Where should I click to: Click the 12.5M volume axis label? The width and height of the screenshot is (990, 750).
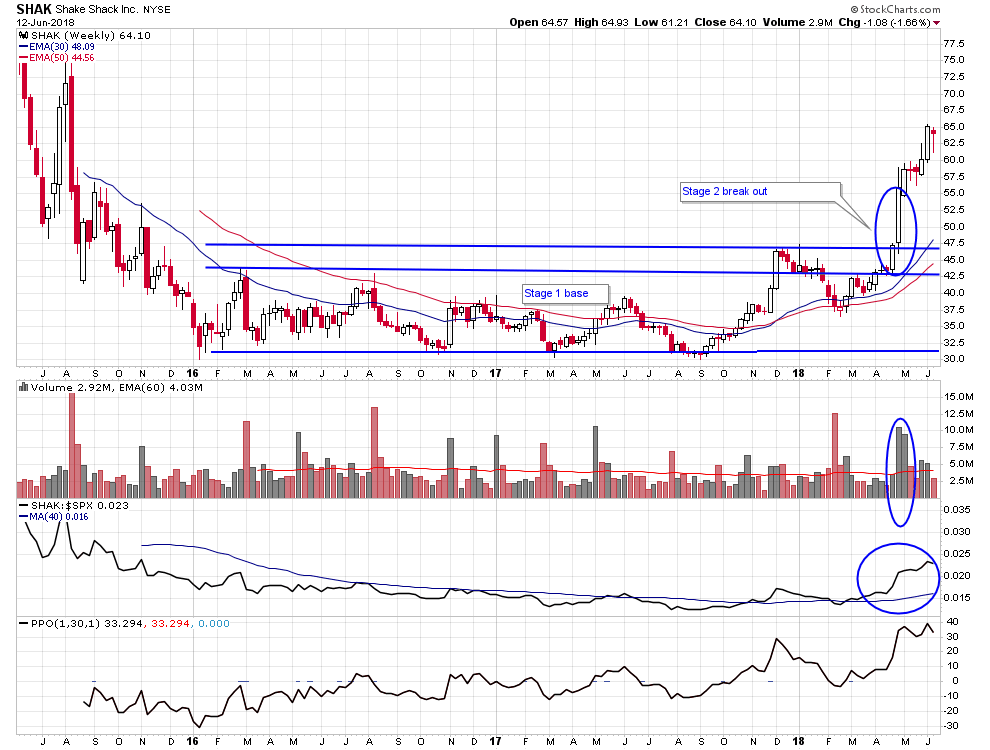[x=958, y=414]
